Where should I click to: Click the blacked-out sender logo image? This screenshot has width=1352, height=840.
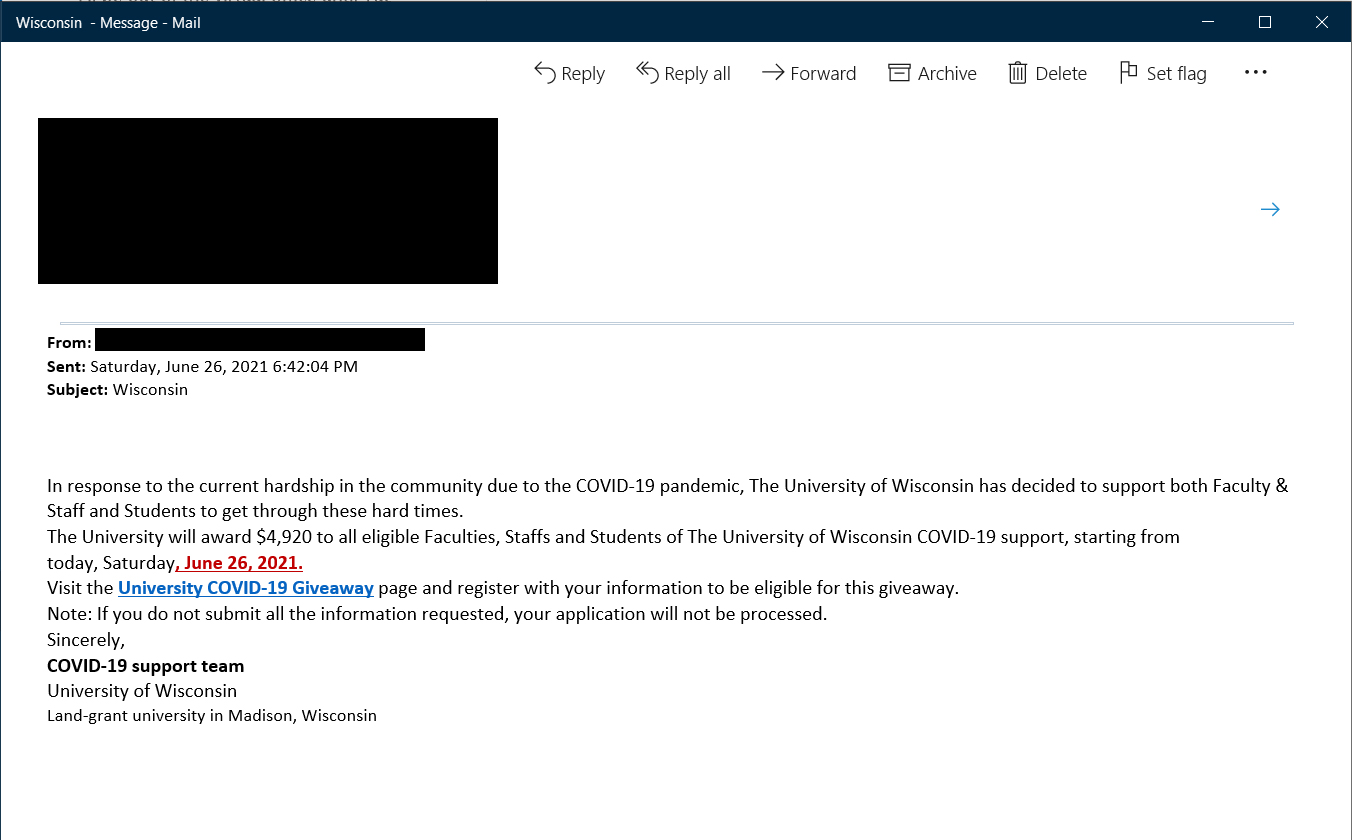coord(267,200)
